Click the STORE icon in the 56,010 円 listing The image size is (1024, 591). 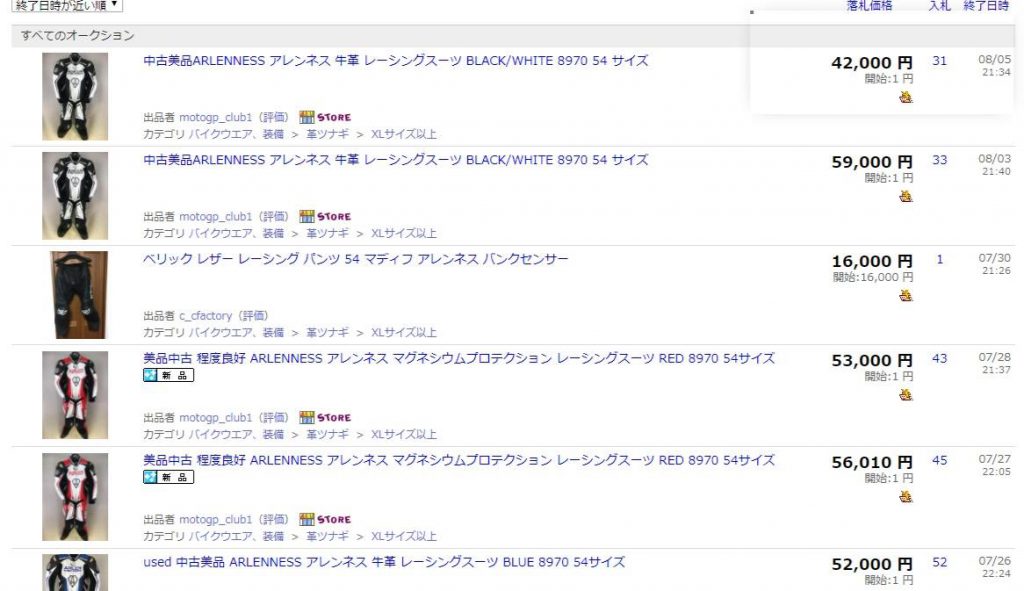pyautogui.click(x=325, y=519)
